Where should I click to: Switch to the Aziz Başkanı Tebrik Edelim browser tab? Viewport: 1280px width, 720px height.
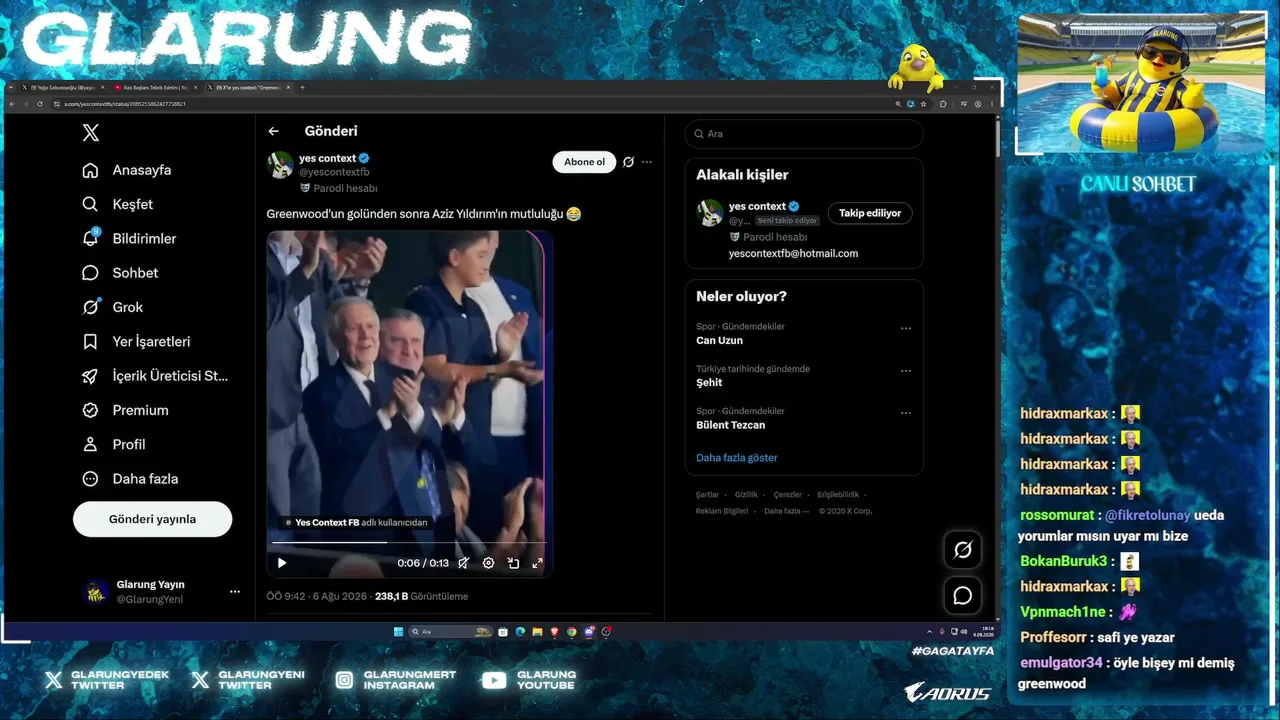[155, 88]
